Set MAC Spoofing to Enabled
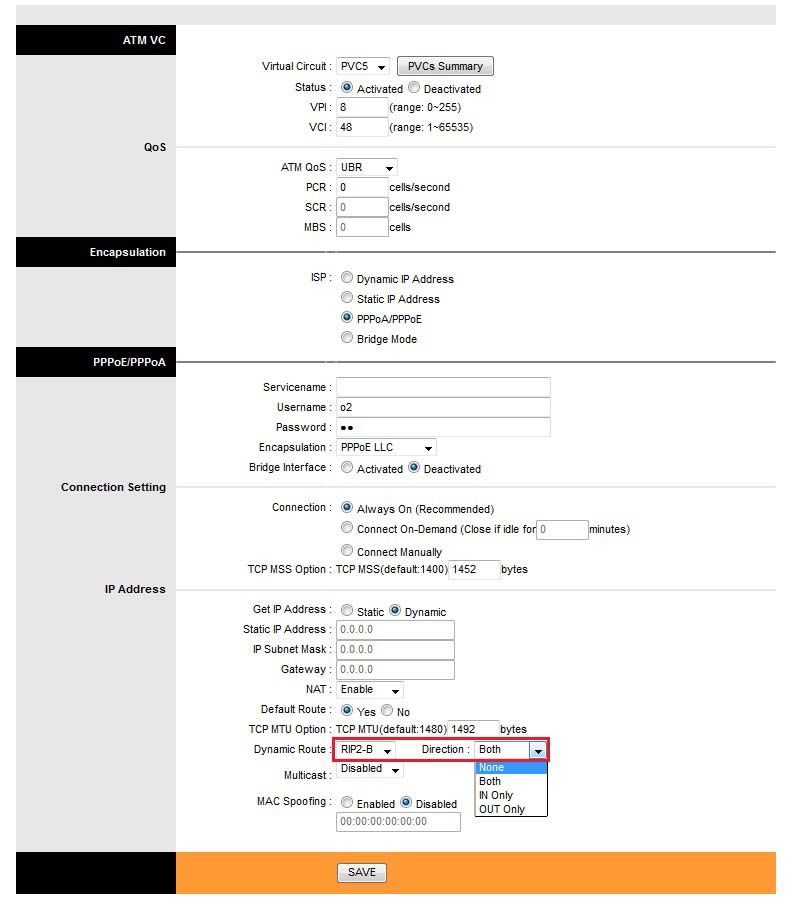This screenshot has width=792, height=905. pos(346,802)
